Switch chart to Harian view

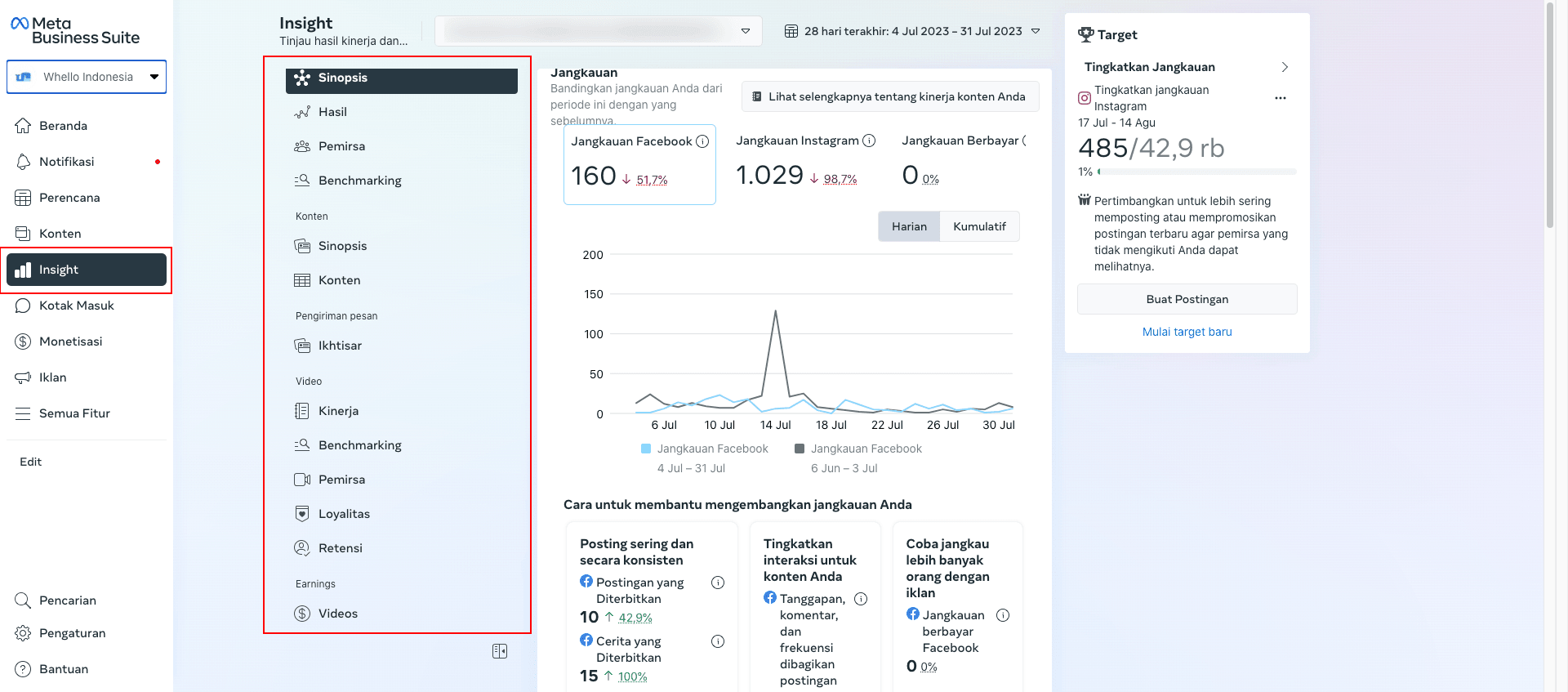point(909,226)
